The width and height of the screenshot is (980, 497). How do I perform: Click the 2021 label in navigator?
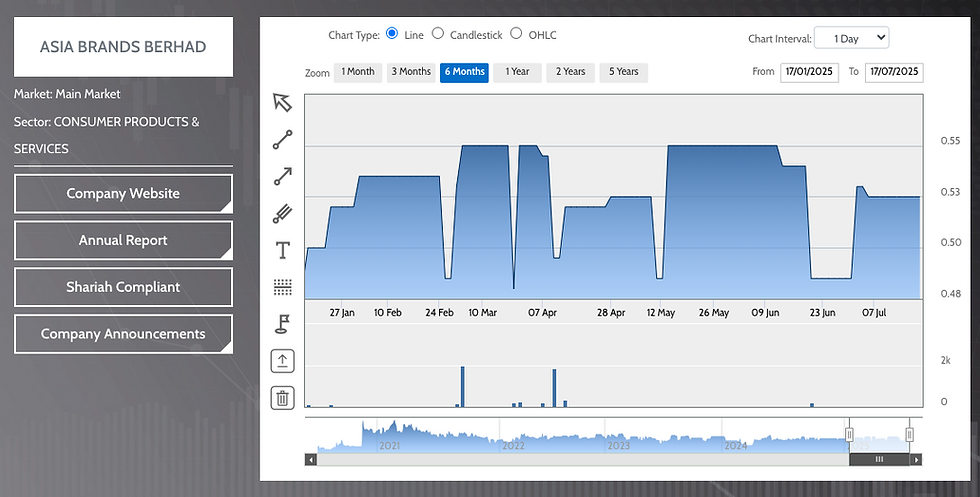pos(389,446)
